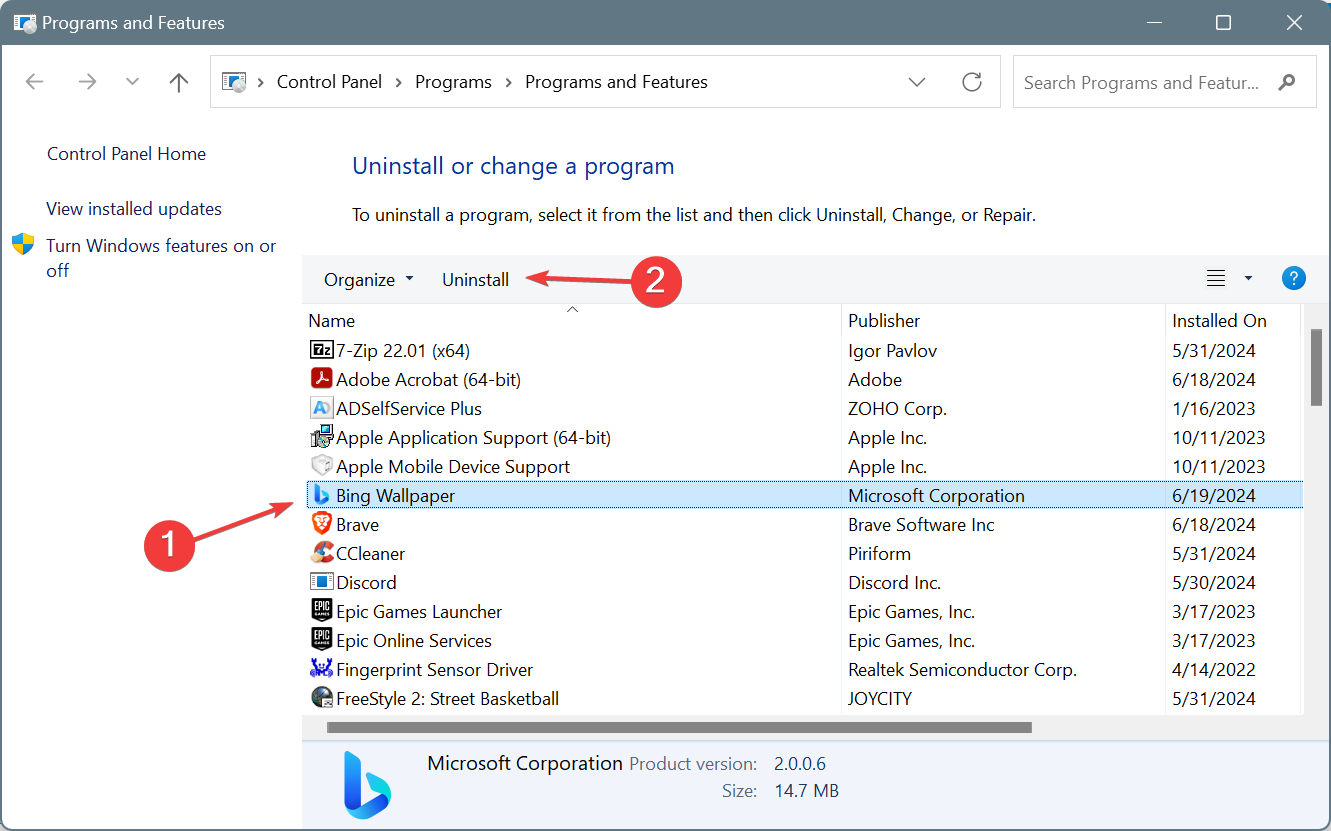
Task: Click the Back navigation arrow
Action: tap(35, 82)
